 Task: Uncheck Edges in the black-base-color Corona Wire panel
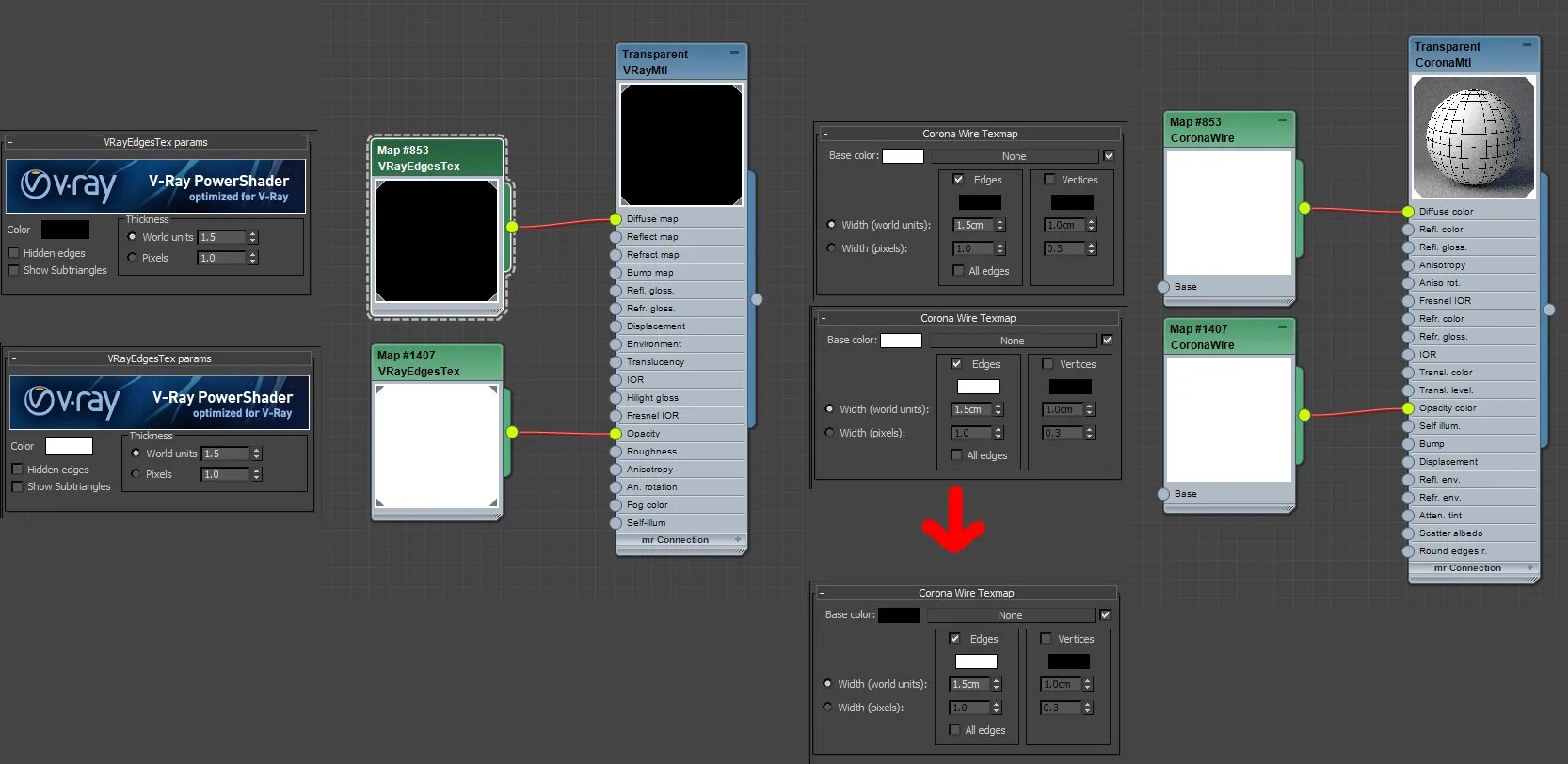pyautogui.click(x=954, y=639)
